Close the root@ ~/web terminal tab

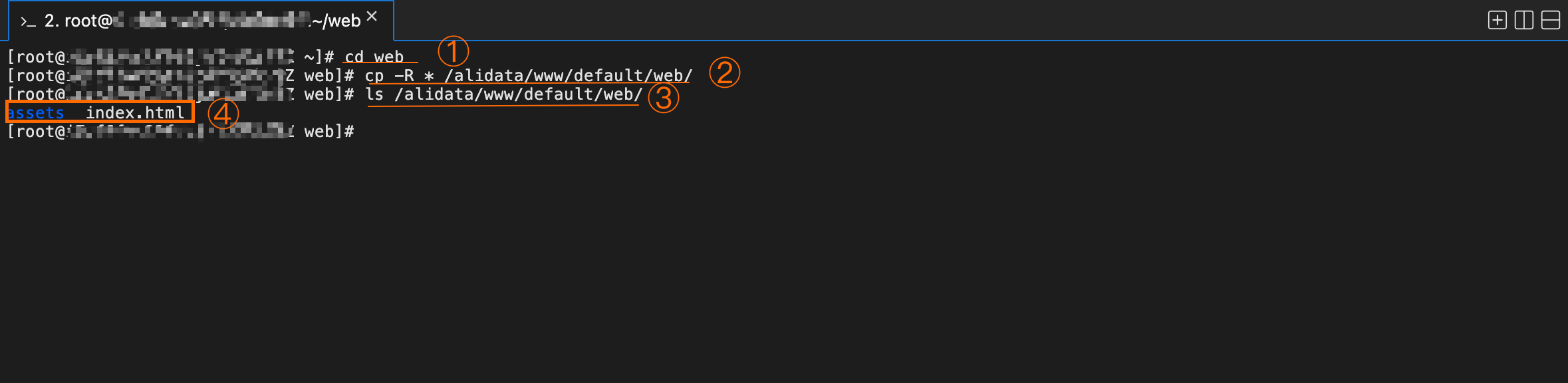372,17
